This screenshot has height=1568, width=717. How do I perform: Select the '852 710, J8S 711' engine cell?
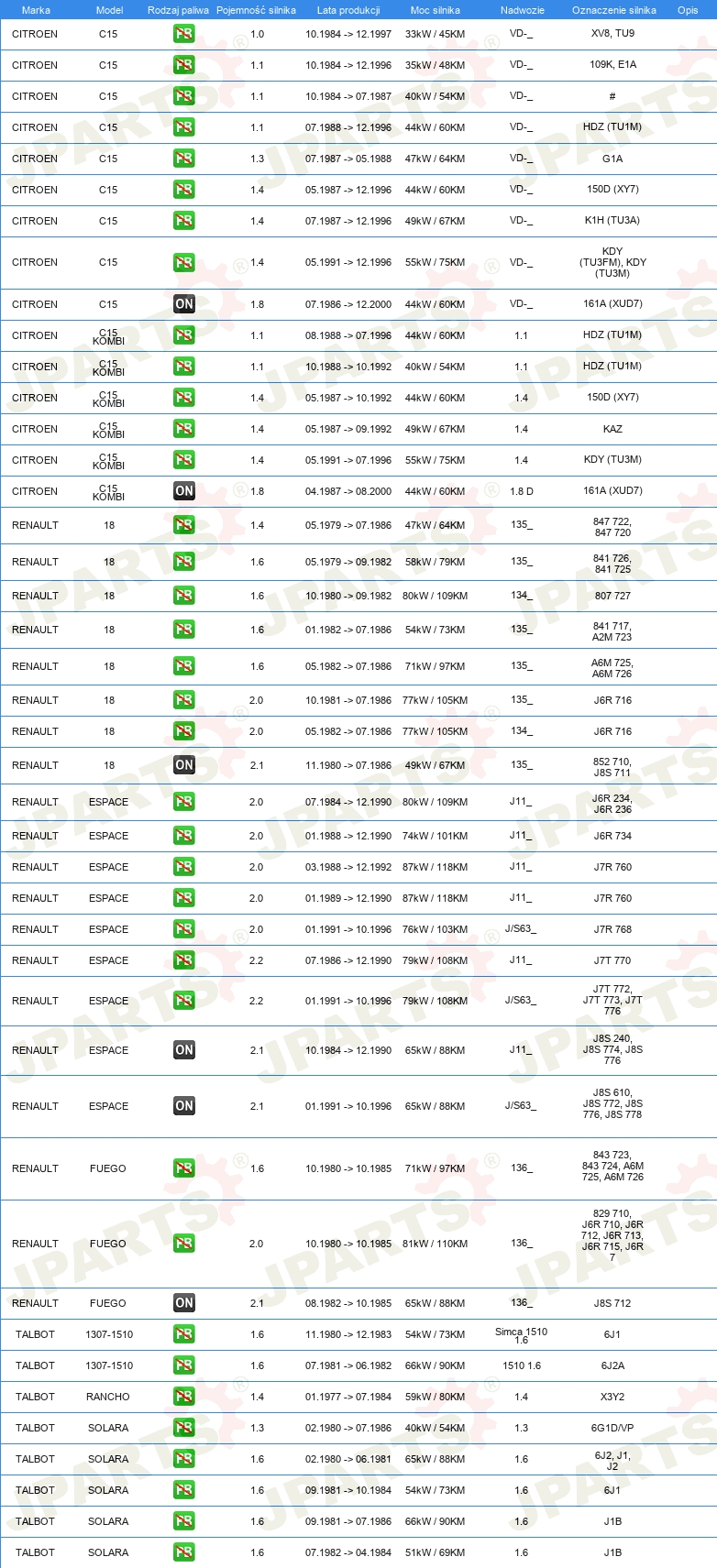[x=612, y=767]
